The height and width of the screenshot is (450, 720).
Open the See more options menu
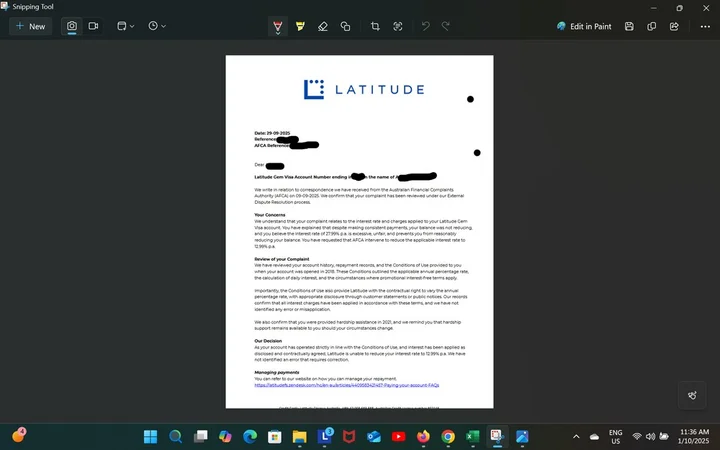705,27
